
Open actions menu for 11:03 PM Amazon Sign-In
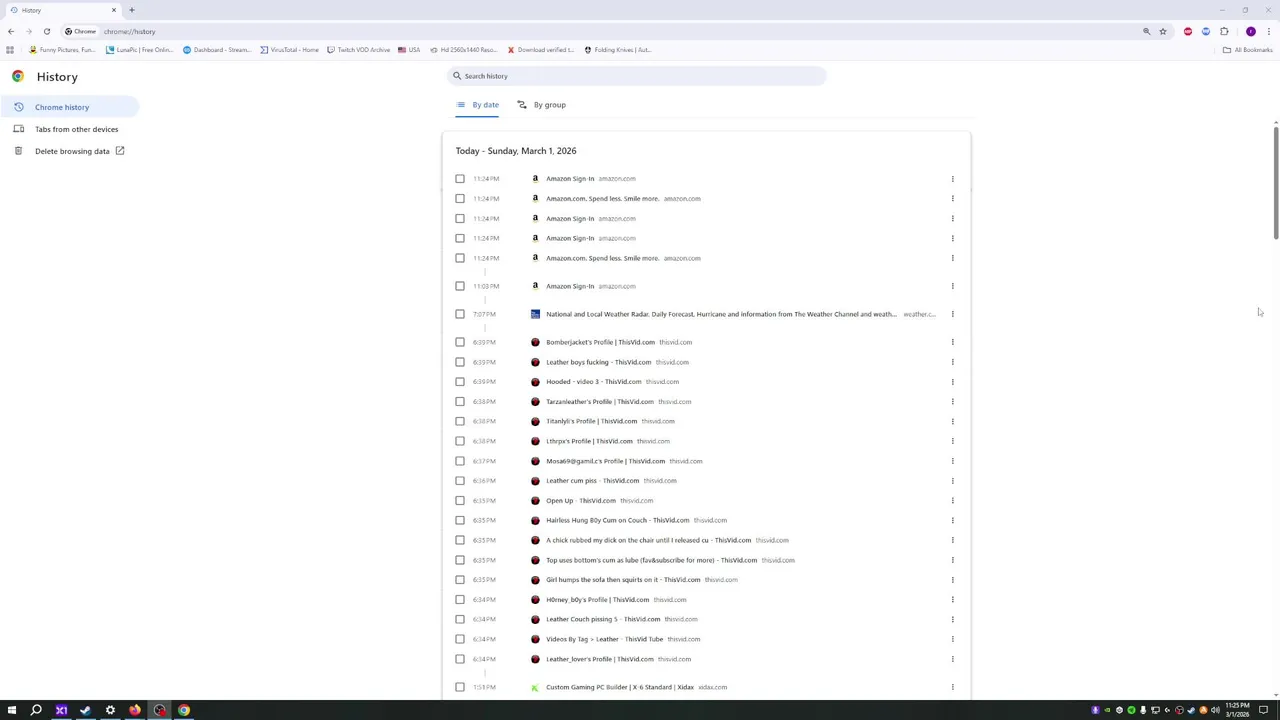point(952,286)
